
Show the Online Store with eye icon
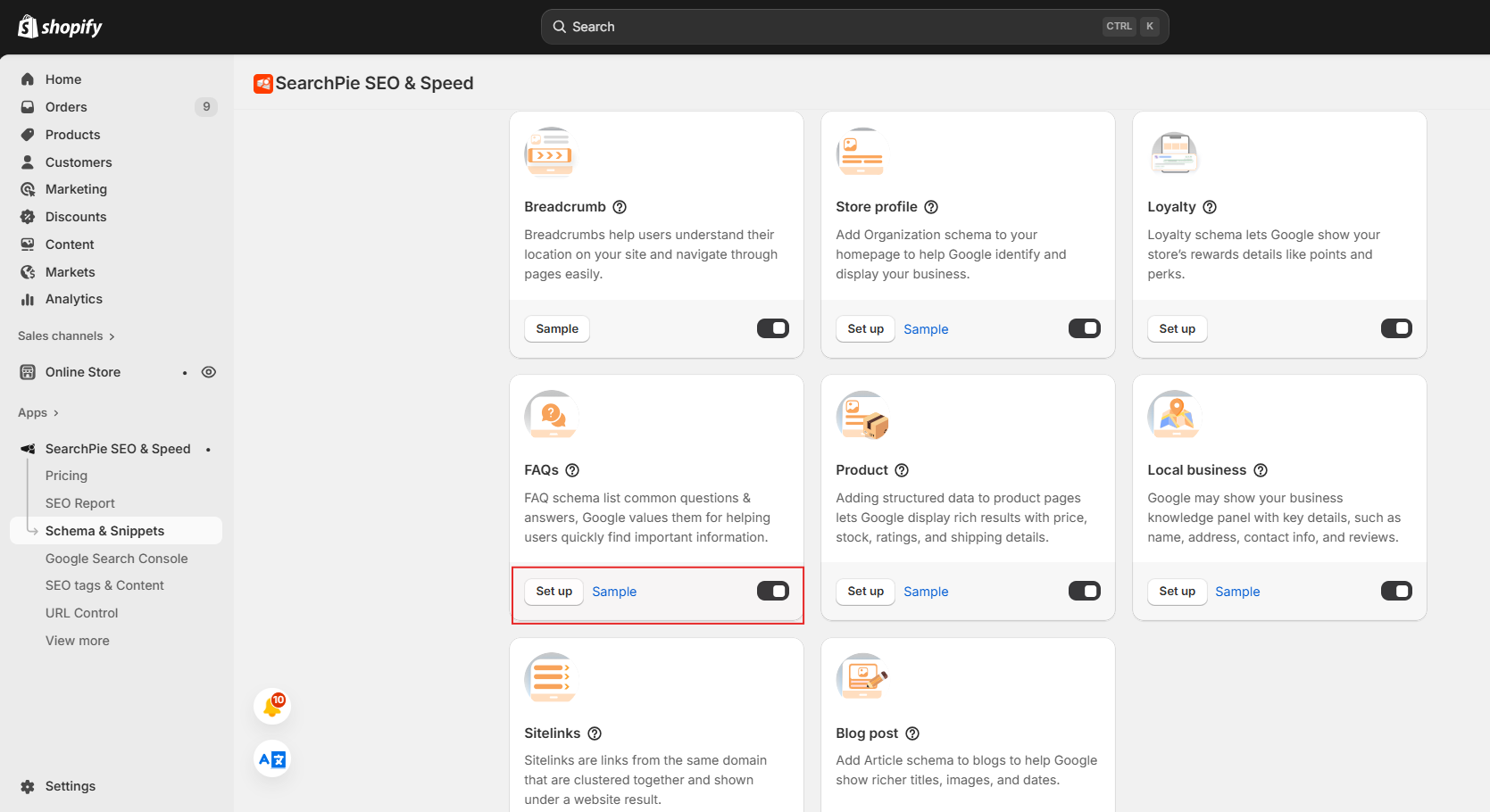209,372
